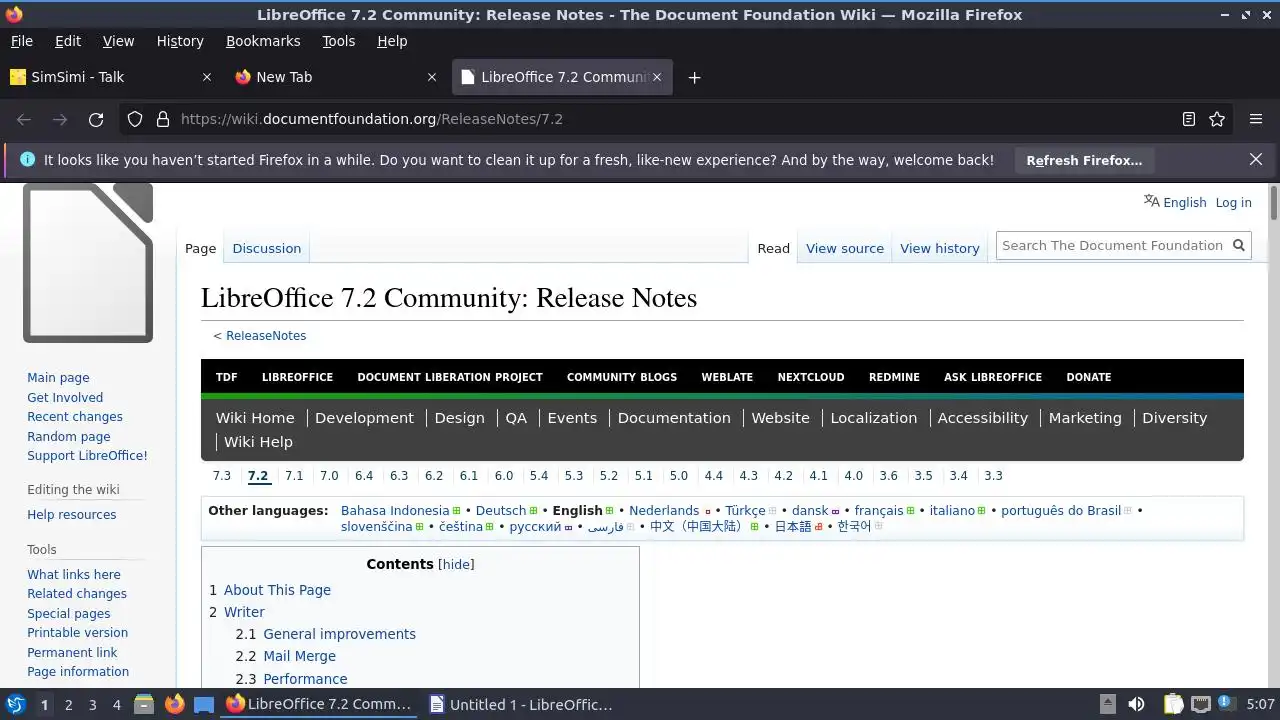This screenshot has height=720, width=1280.
Task: Dismiss the Refresh Firefox notification bar
Action: point(1256,159)
